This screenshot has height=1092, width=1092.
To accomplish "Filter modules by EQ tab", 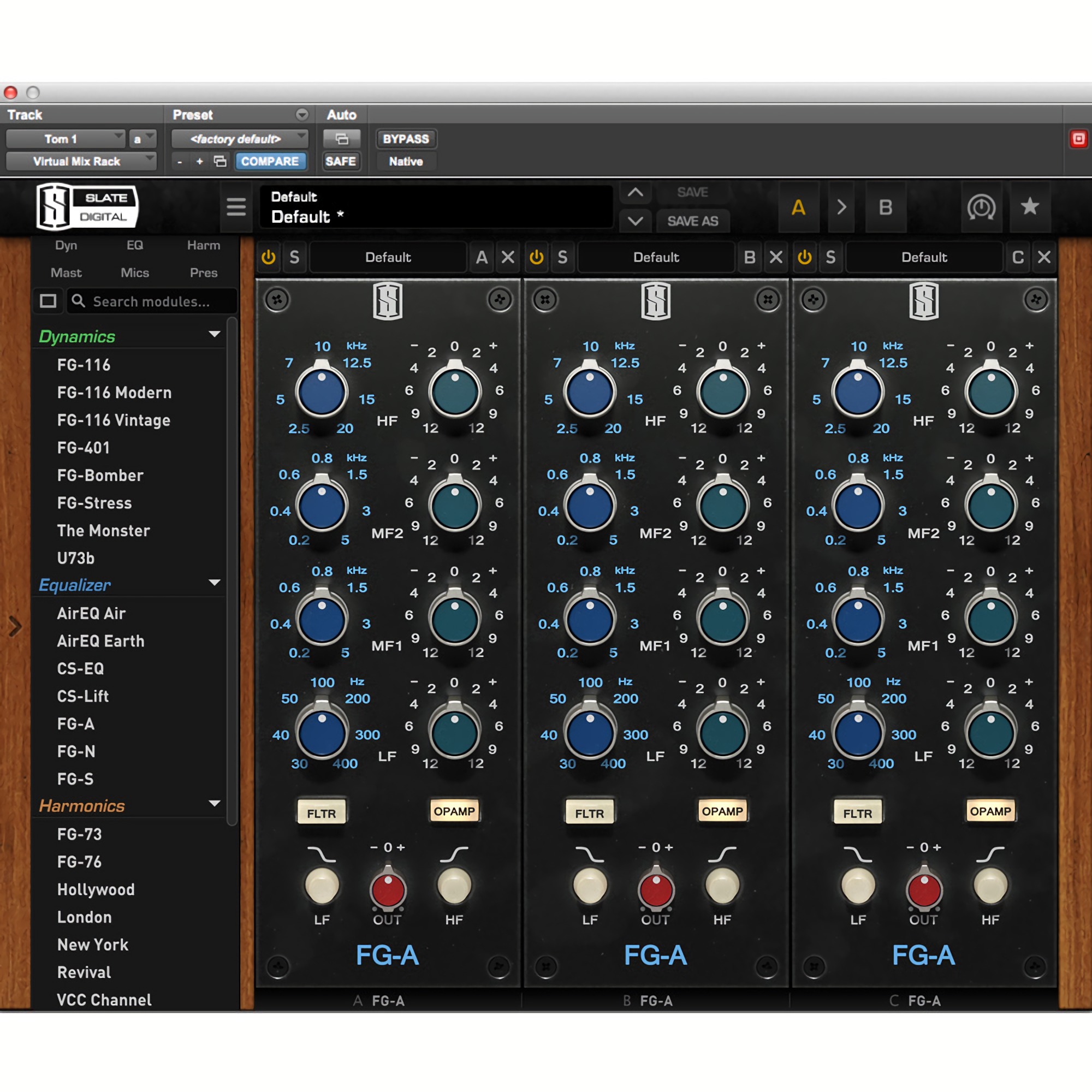I will pyautogui.click(x=134, y=245).
